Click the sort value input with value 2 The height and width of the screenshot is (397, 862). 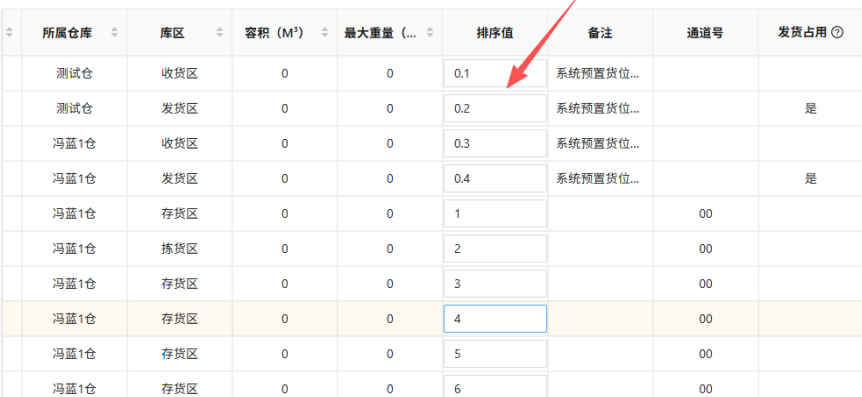pos(495,249)
